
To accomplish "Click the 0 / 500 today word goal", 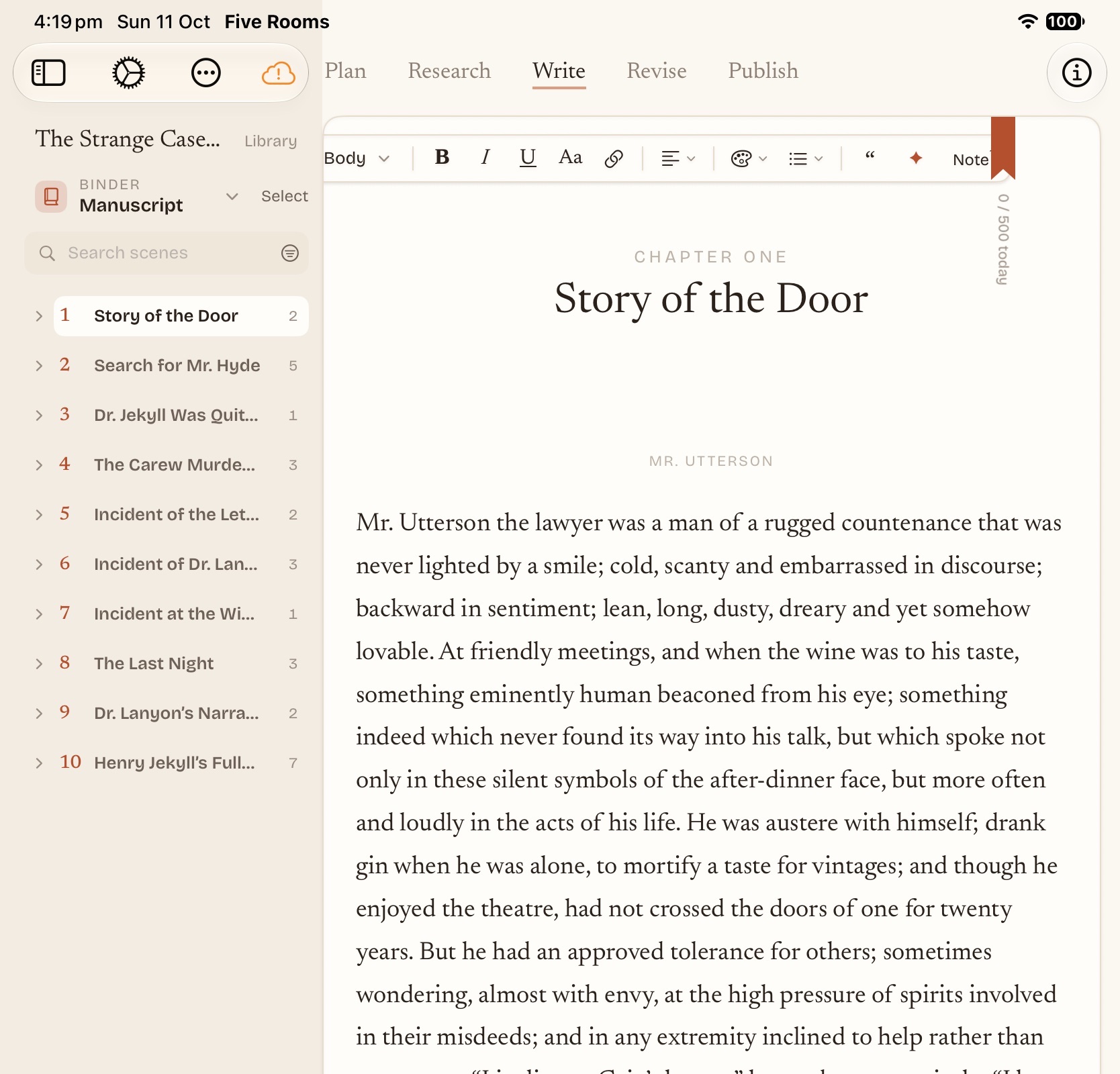I will click(x=1002, y=240).
